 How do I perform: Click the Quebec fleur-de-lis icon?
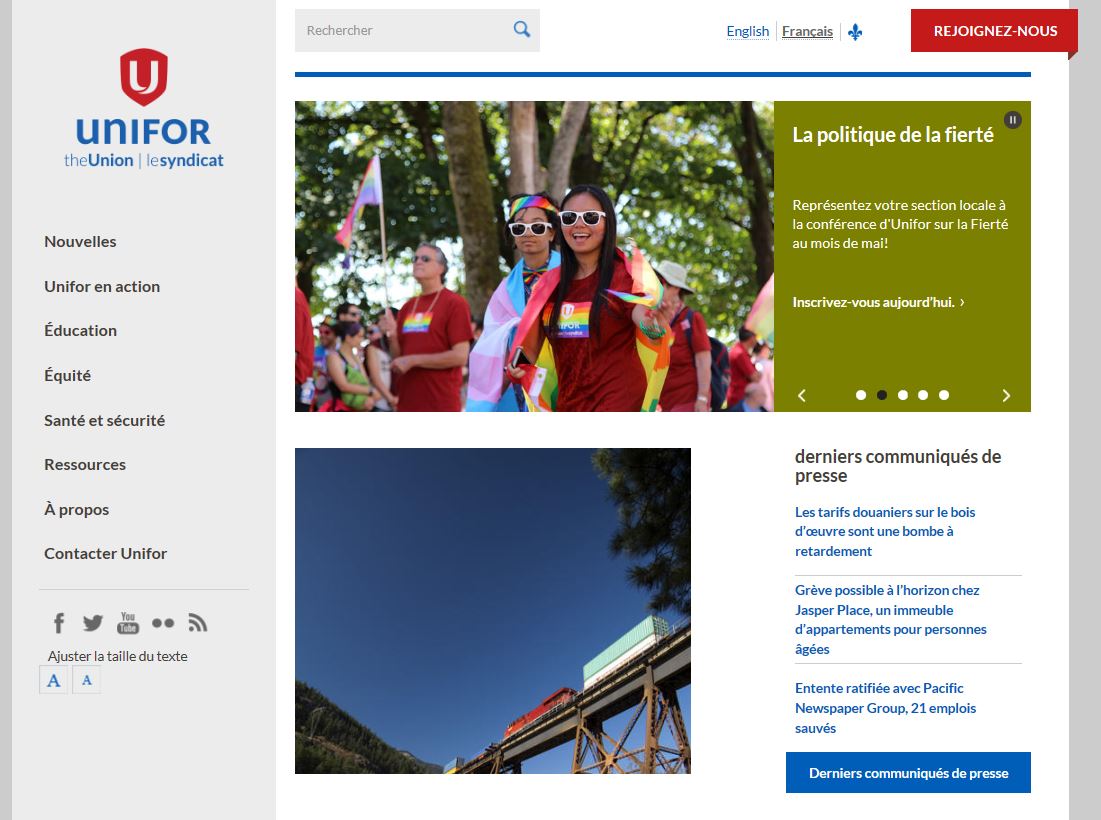855,32
